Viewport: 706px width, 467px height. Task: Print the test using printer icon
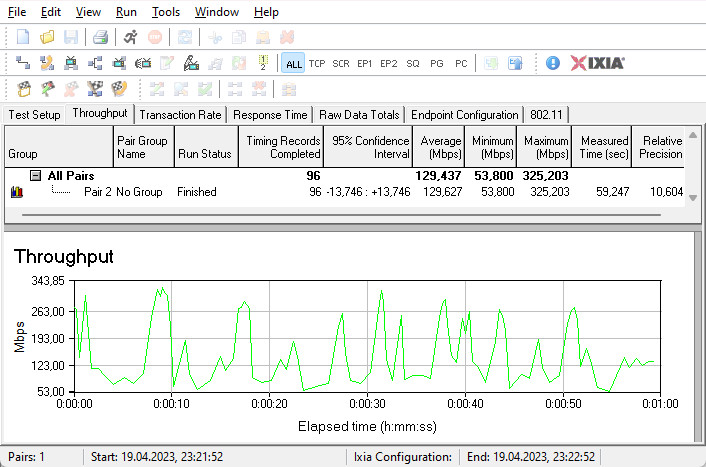(x=100, y=37)
